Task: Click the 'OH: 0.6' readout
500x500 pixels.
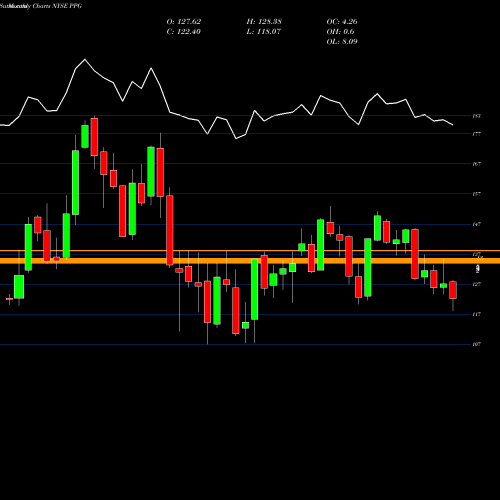Action: click(340, 32)
